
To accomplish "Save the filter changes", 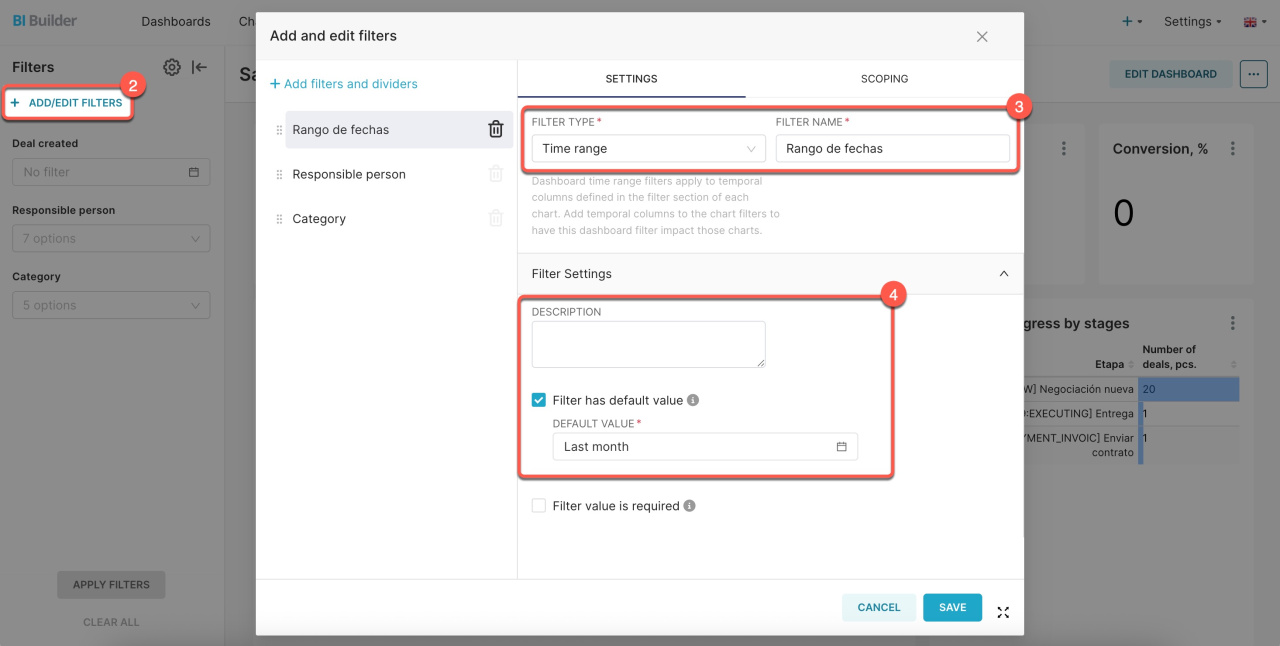I will pos(952,607).
